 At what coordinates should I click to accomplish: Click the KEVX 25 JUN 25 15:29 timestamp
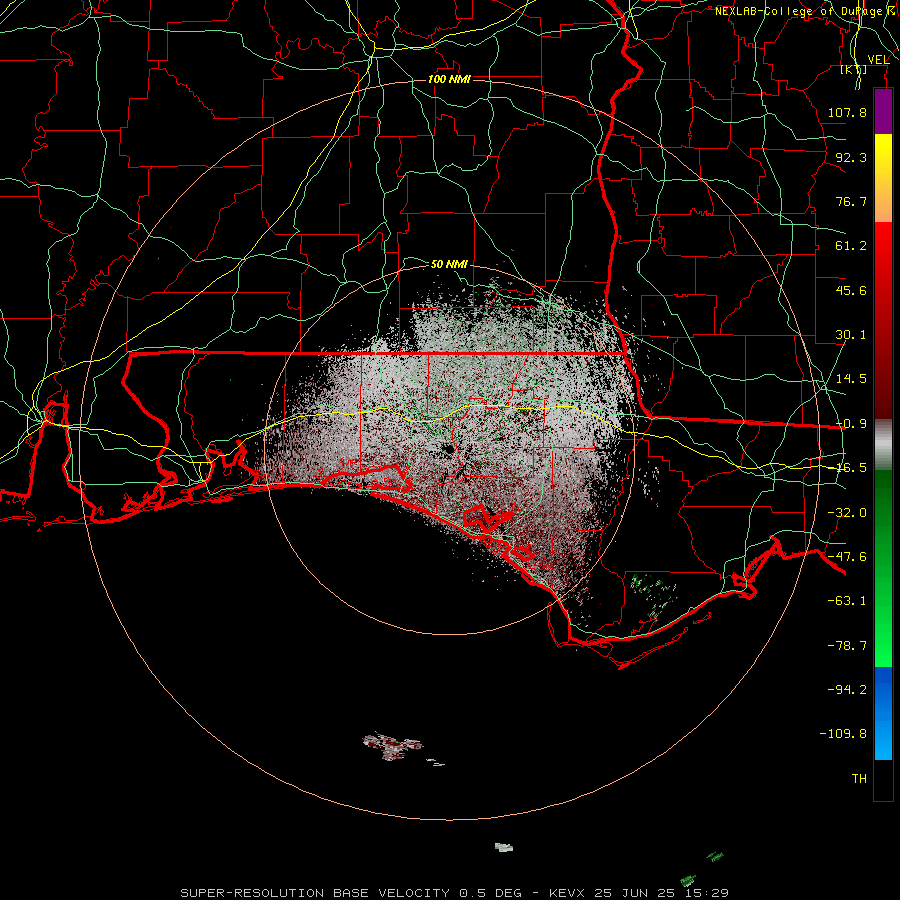639,893
